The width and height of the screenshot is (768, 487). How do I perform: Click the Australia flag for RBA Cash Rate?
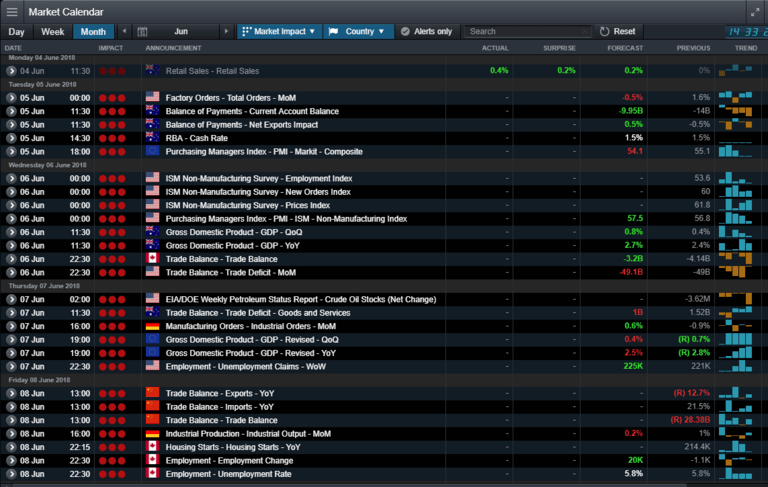tap(152, 137)
